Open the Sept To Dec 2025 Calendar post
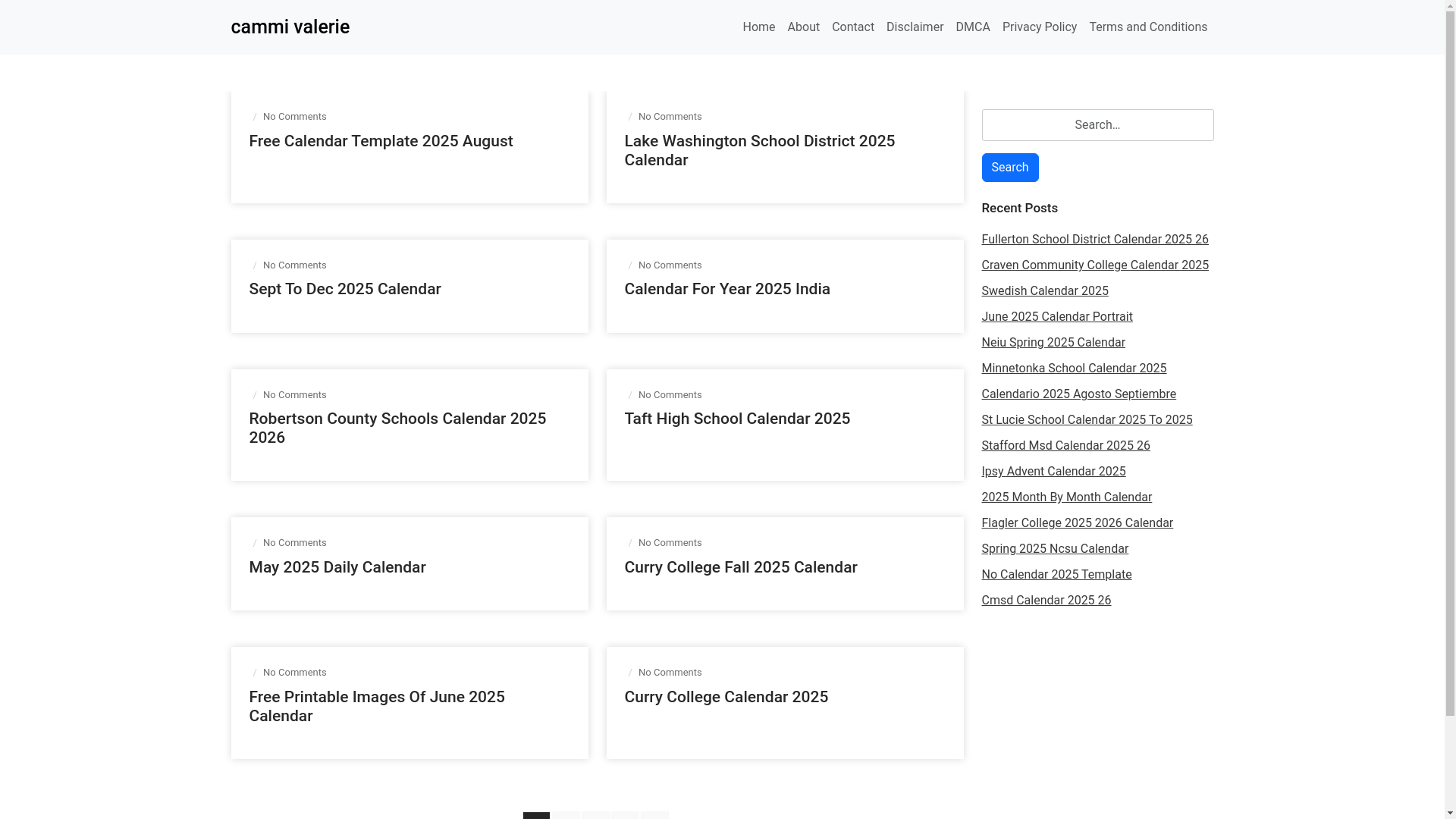This screenshot has height=819, width=1456. [344, 289]
